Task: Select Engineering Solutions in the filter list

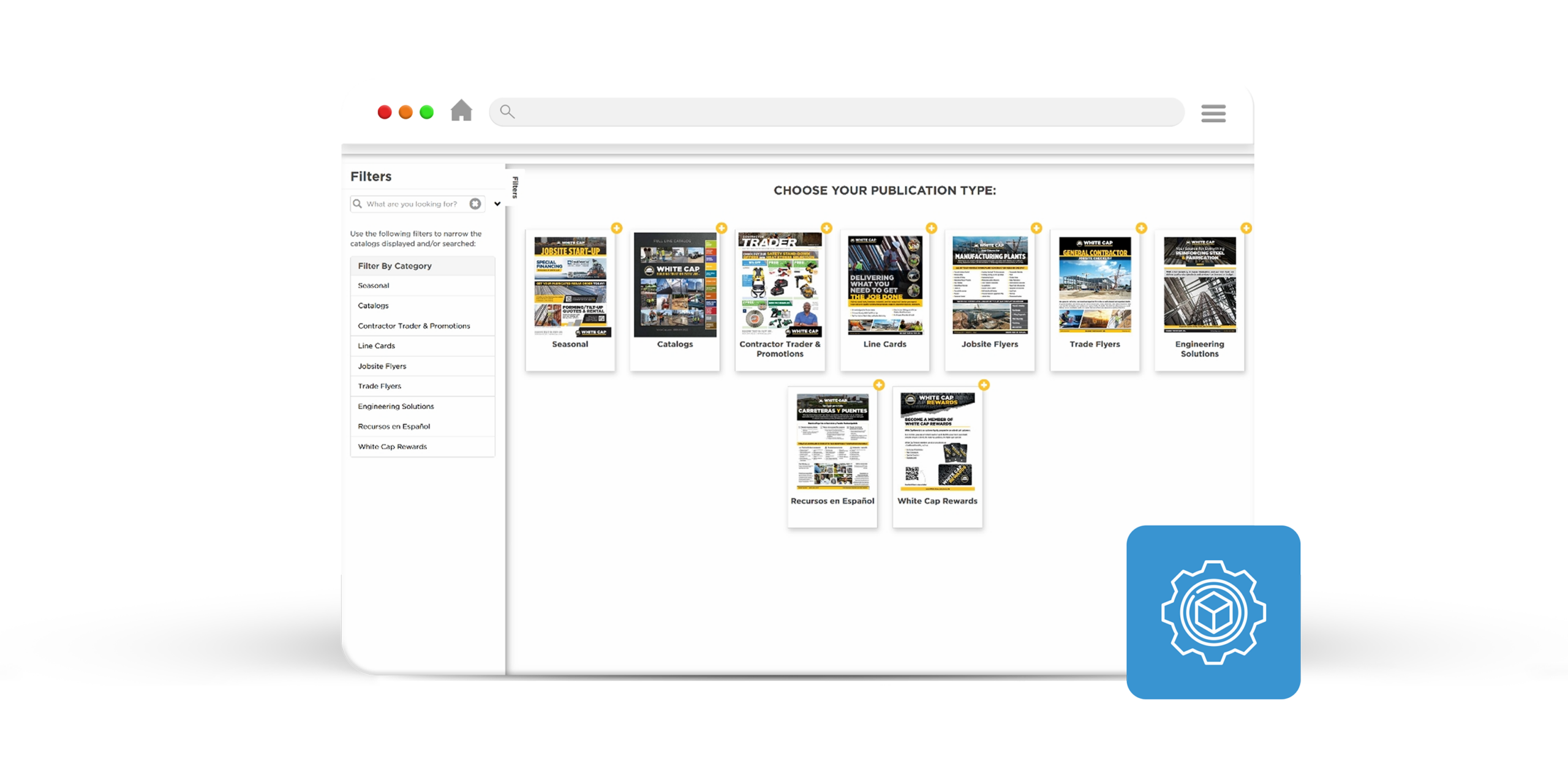Action: [x=423, y=406]
